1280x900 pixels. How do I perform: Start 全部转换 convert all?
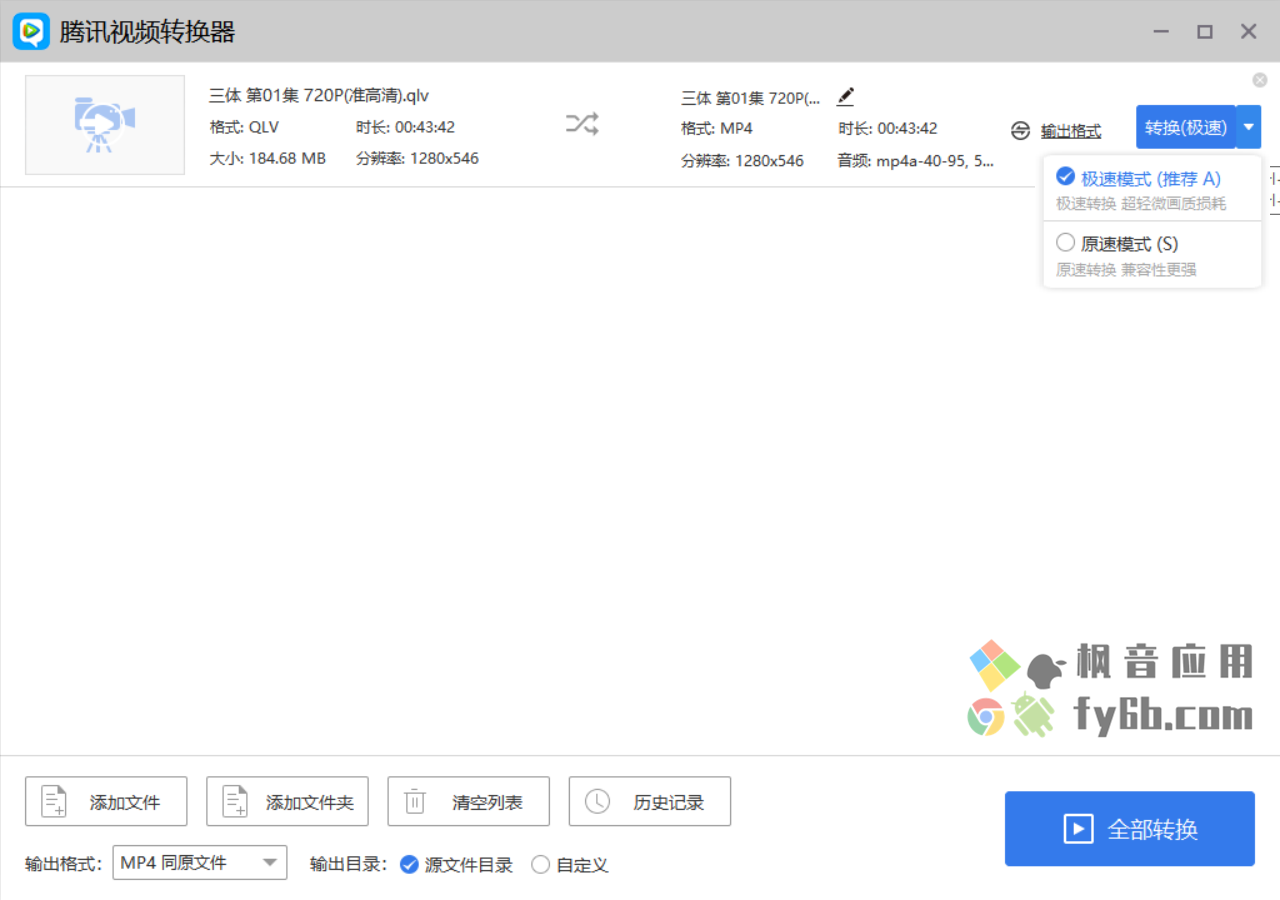[1130, 829]
